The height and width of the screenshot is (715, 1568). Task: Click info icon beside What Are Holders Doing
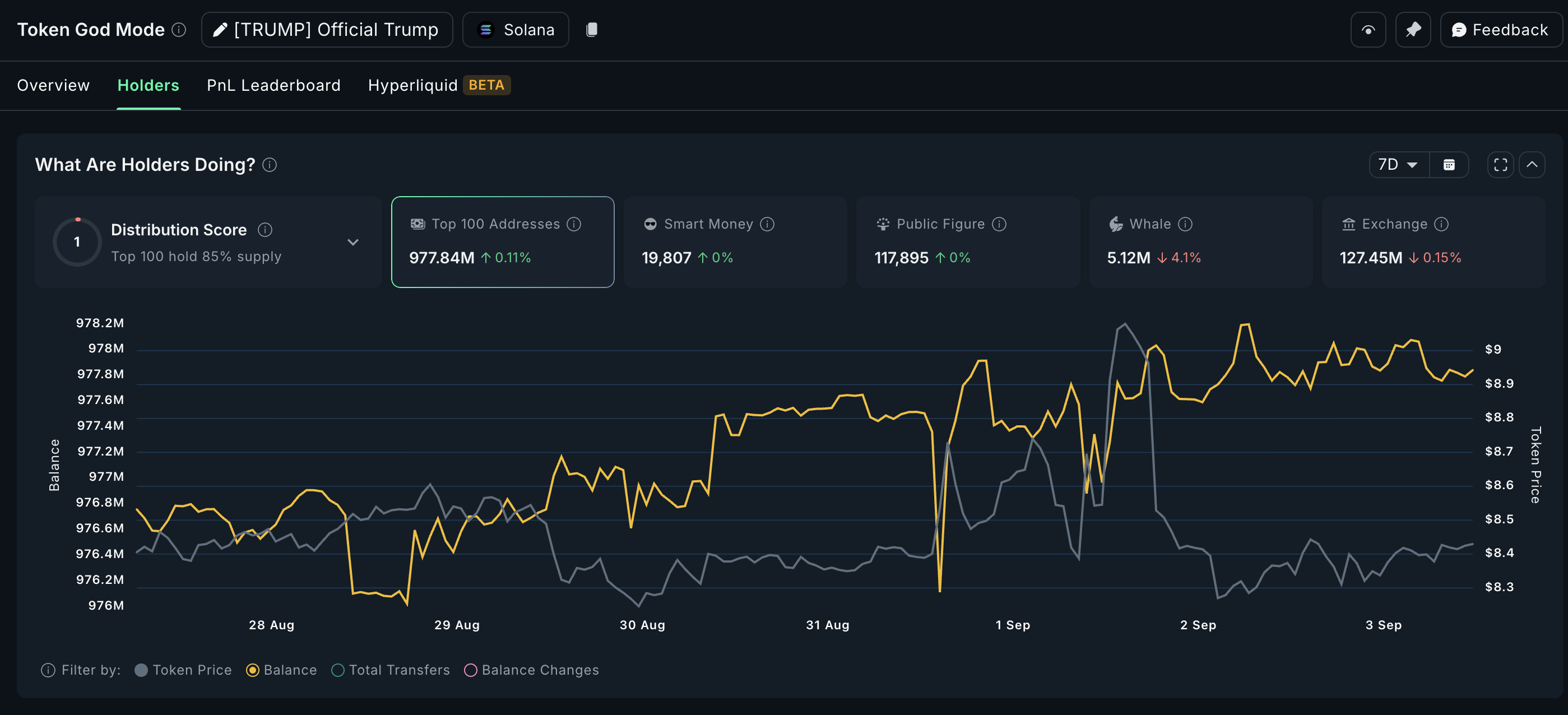(x=270, y=165)
